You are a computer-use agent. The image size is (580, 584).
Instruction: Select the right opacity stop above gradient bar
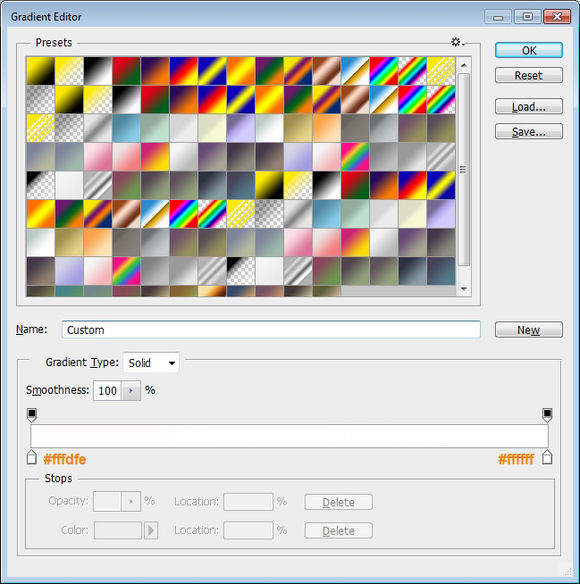pos(547,415)
